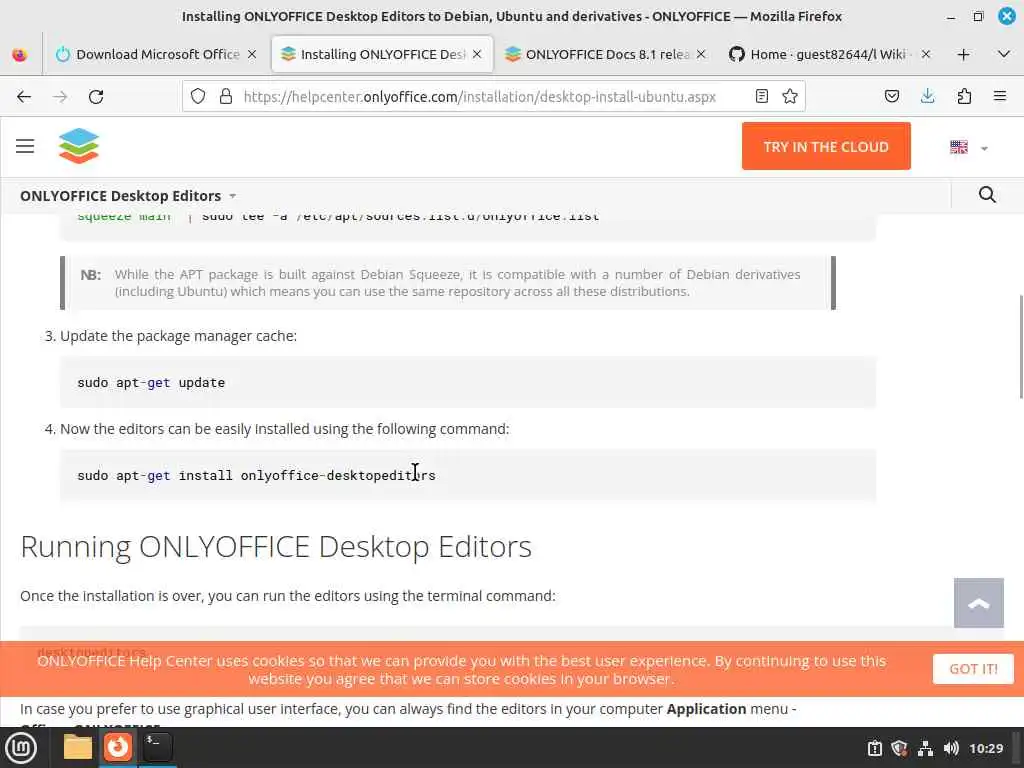The height and width of the screenshot is (768, 1024).
Task: Open help center search
Action: coord(987,195)
